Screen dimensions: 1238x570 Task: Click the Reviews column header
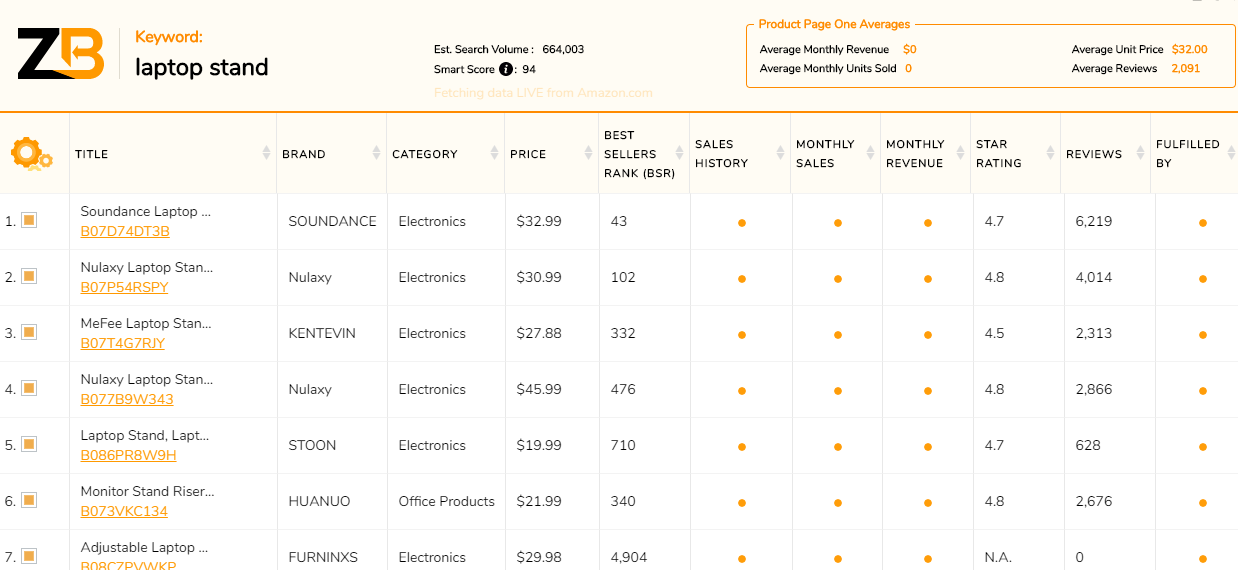coord(1094,154)
